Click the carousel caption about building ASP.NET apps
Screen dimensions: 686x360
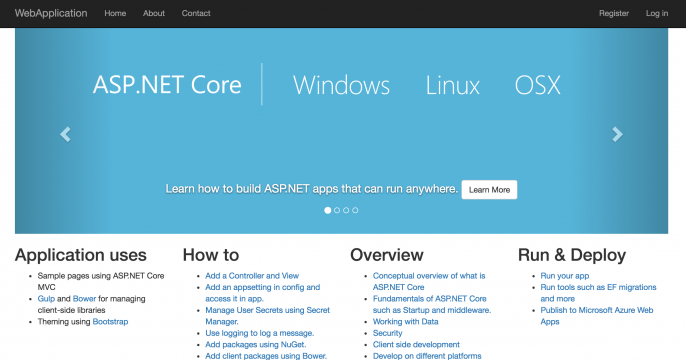coord(312,189)
